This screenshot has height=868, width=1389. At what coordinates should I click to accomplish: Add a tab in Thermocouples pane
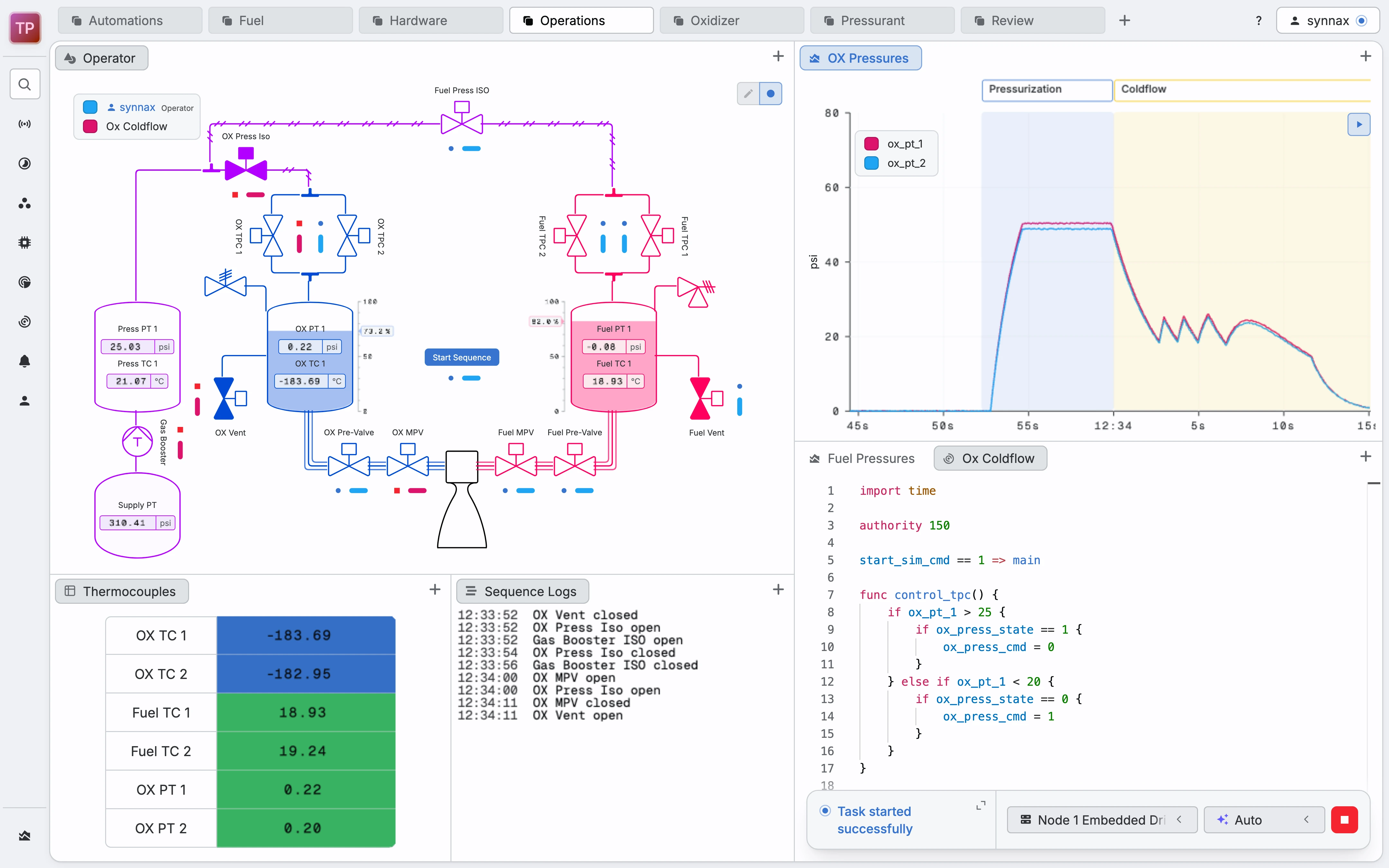click(435, 590)
